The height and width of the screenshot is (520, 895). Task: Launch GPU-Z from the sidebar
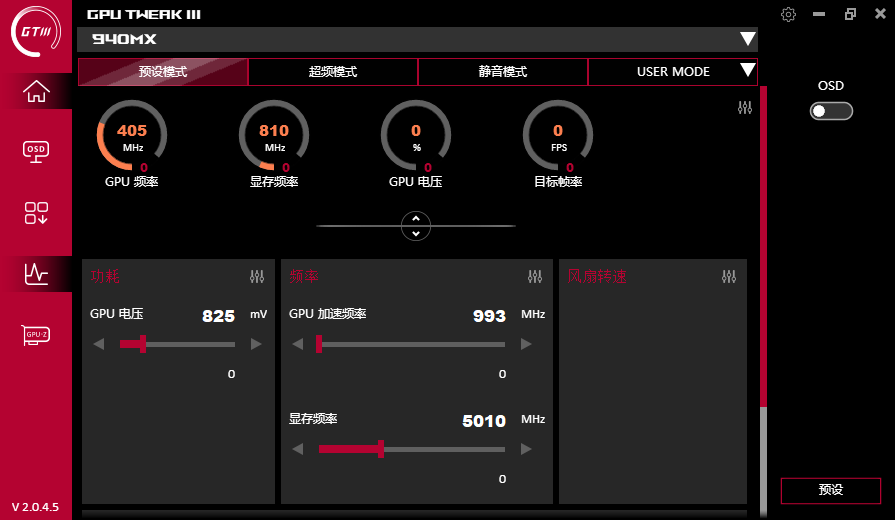coord(36,335)
